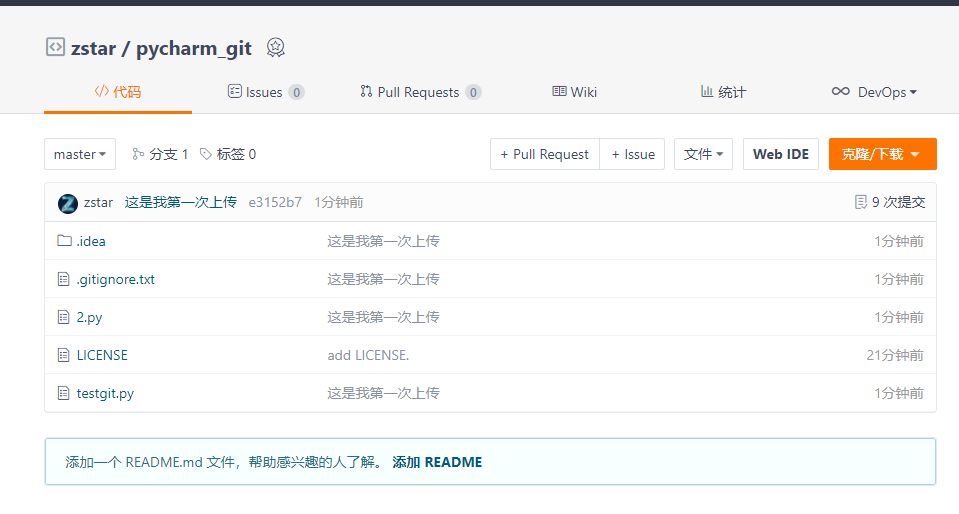Viewport: 959px width, 514px height.
Task: Click the zstar avatar in the commit row
Action: click(x=68, y=203)
